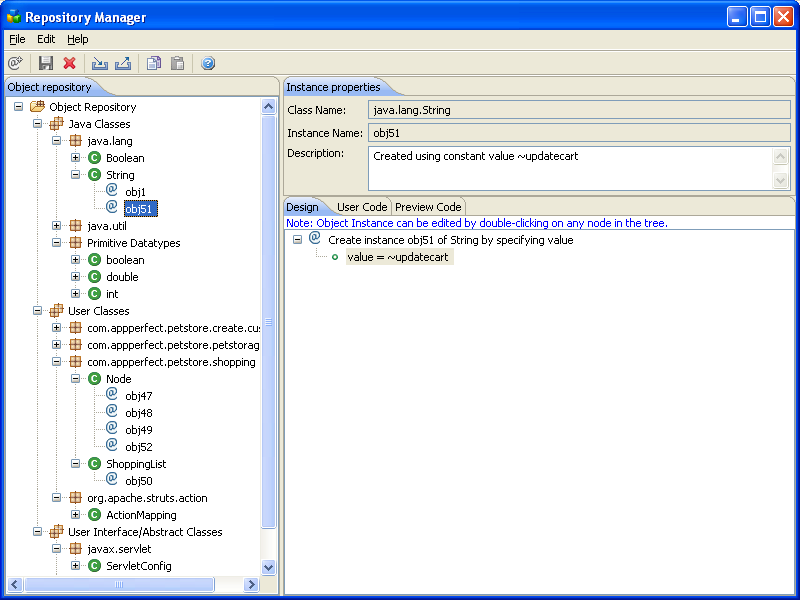Click the @ instance icon beside obj47
The height and width of the screenshot is (600, 800).
pyautogui.click(x=112, y=394)
